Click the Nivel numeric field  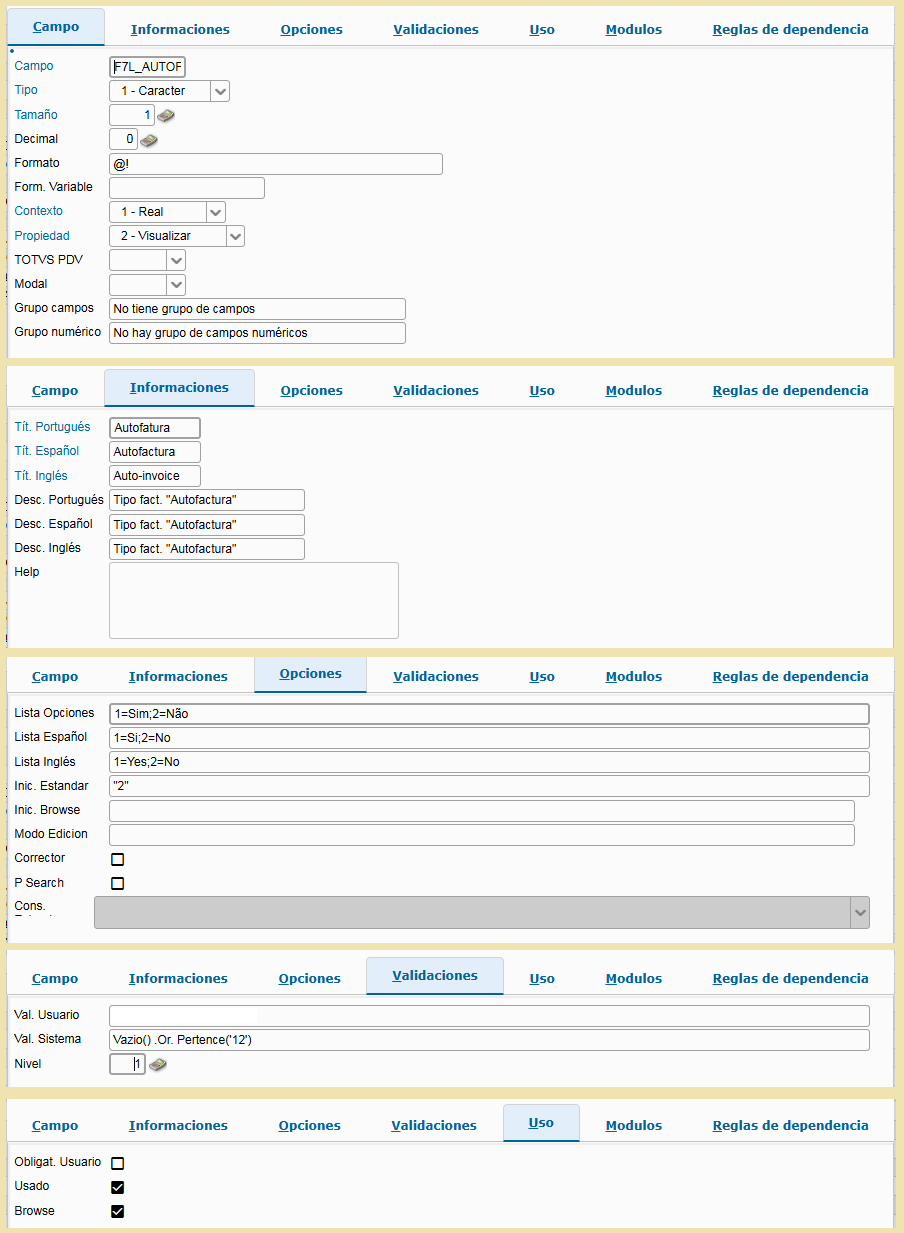pos(128,1064)
